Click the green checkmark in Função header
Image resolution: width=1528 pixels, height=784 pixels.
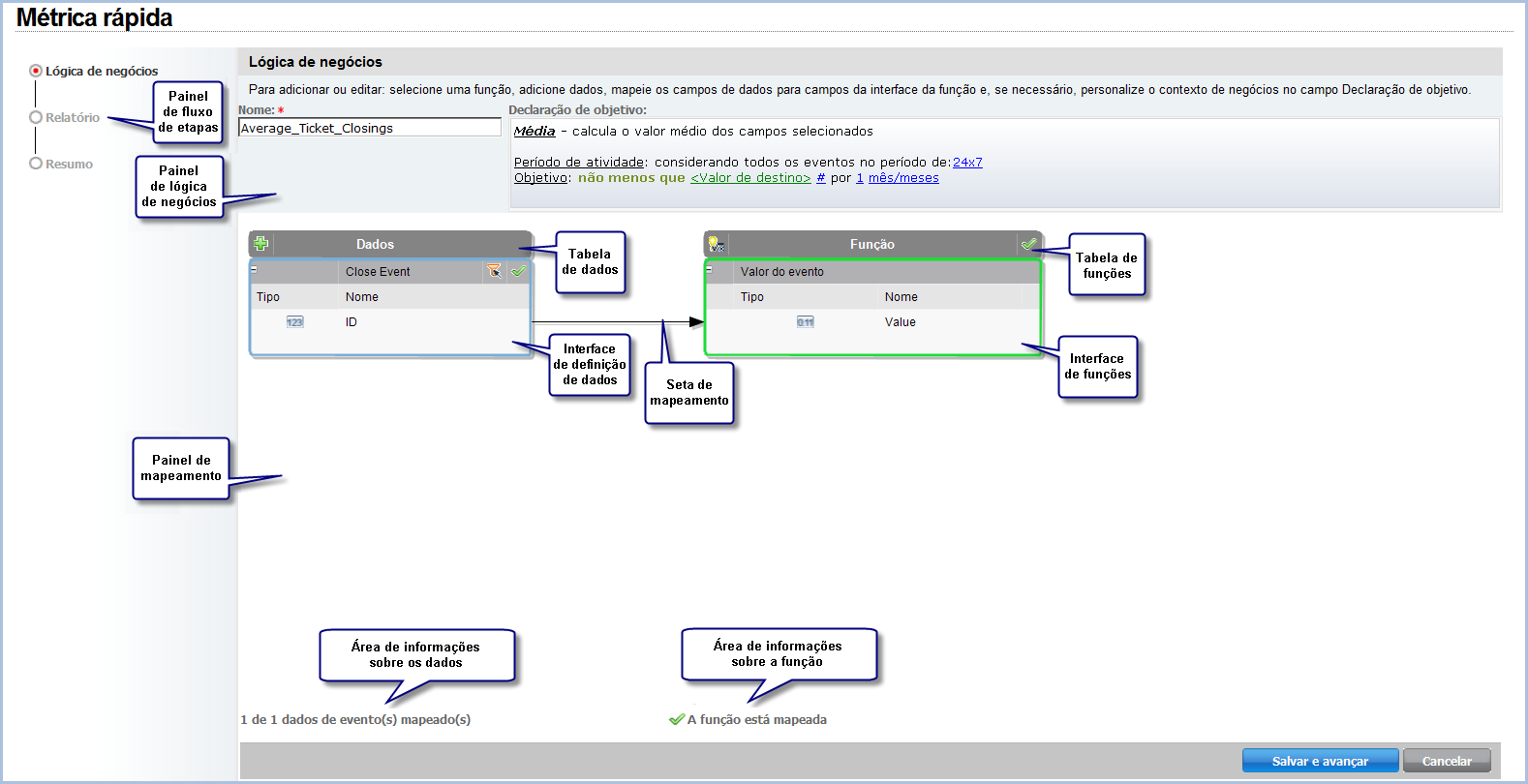click(1028, 244)
